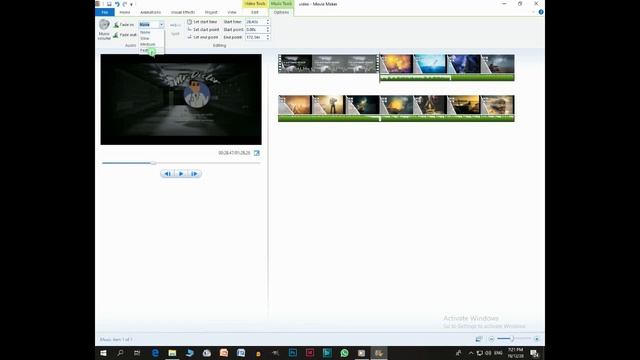This screenshot has height=360, width=640.
Task: Open the Windows Start menu
Action: pos(103,353)
